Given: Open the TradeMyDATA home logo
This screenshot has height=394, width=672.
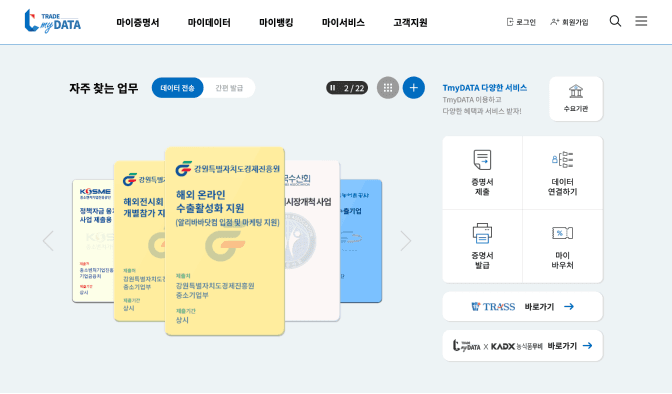Looking at the screenshot, I should 52,21.
